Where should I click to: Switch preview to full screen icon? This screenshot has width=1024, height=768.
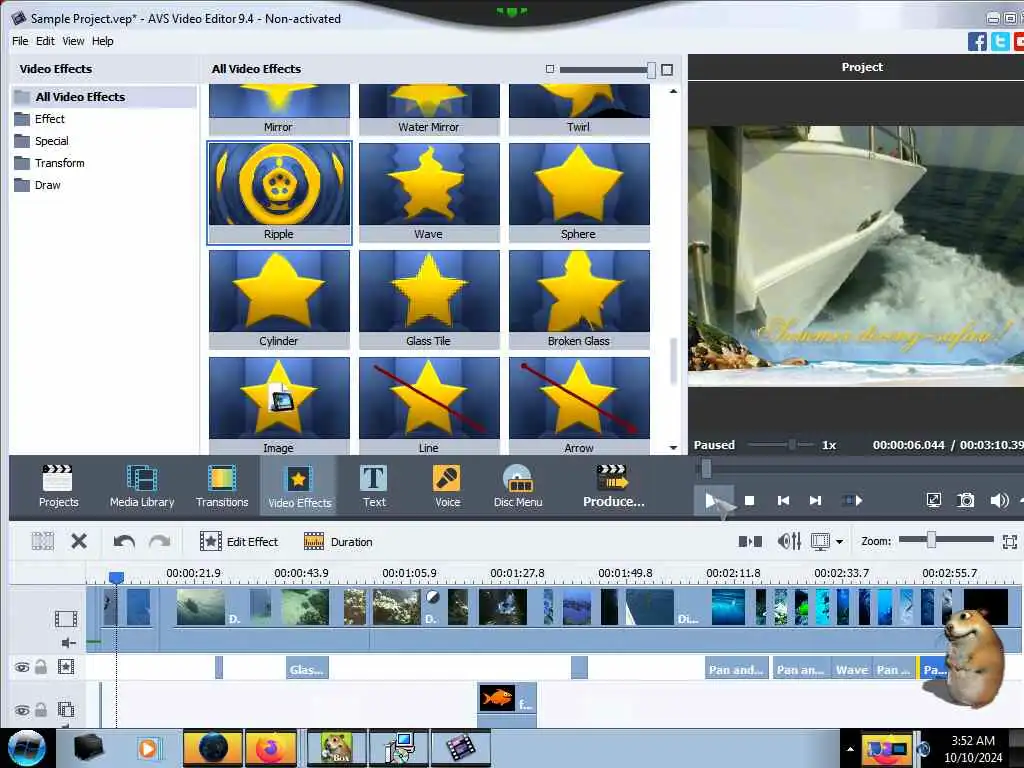click(934, 500)
